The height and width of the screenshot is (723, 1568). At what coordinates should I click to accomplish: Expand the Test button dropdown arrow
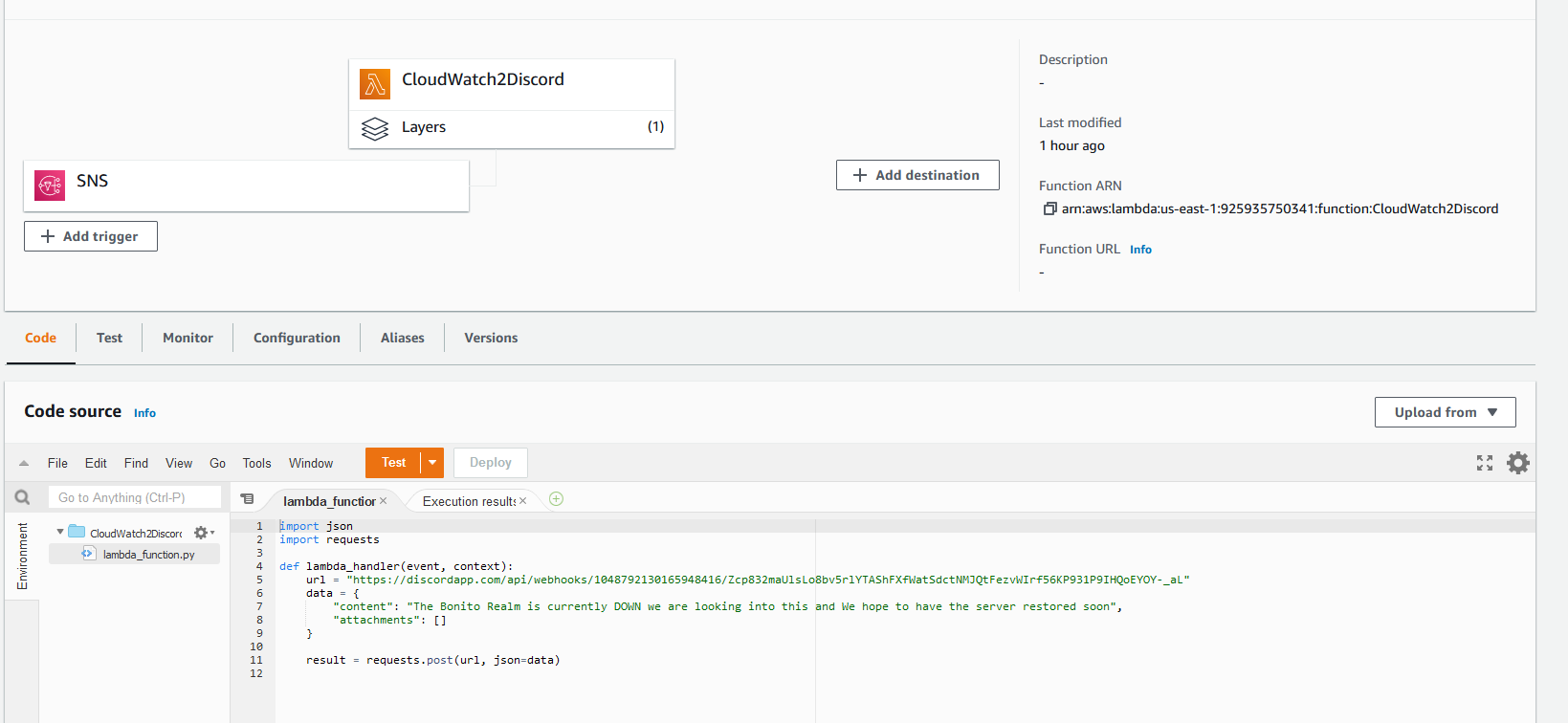(x=432, y=463)
